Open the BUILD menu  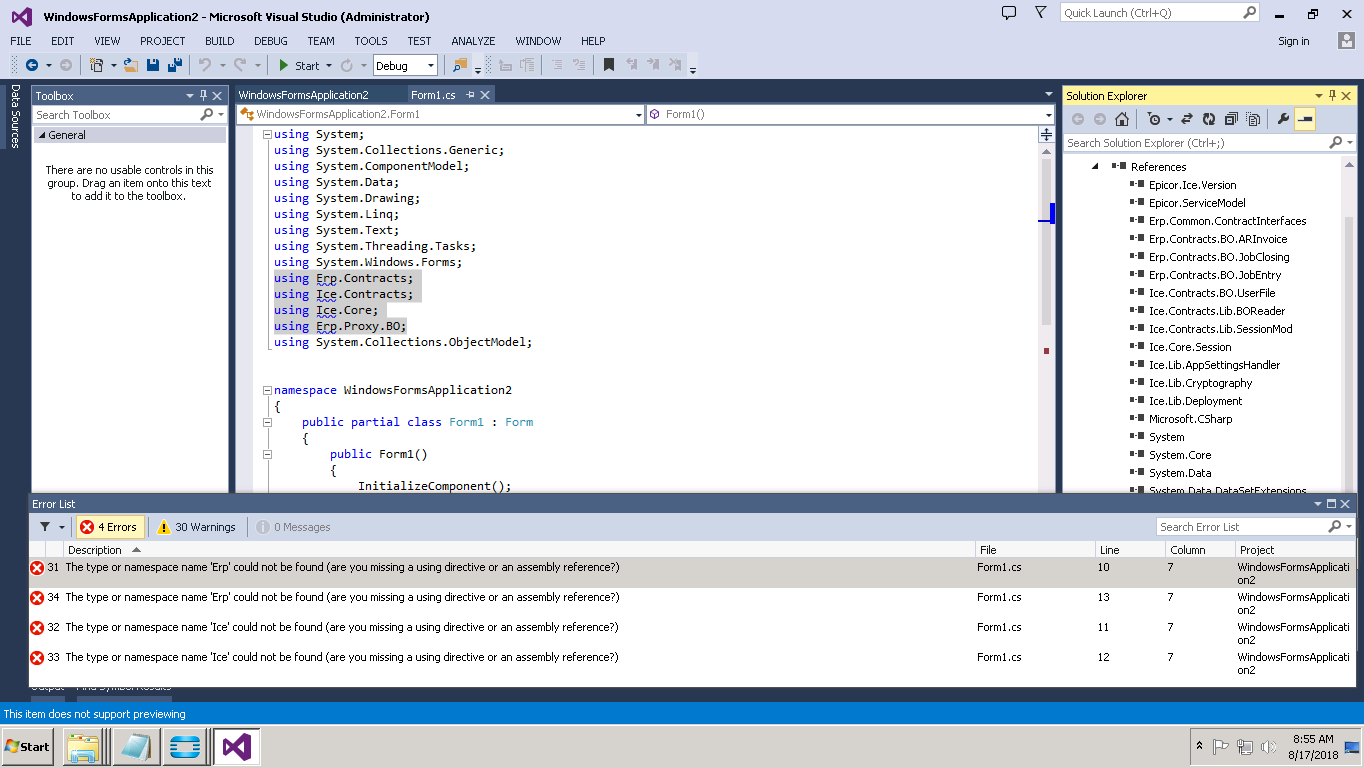tap(220, 41)
